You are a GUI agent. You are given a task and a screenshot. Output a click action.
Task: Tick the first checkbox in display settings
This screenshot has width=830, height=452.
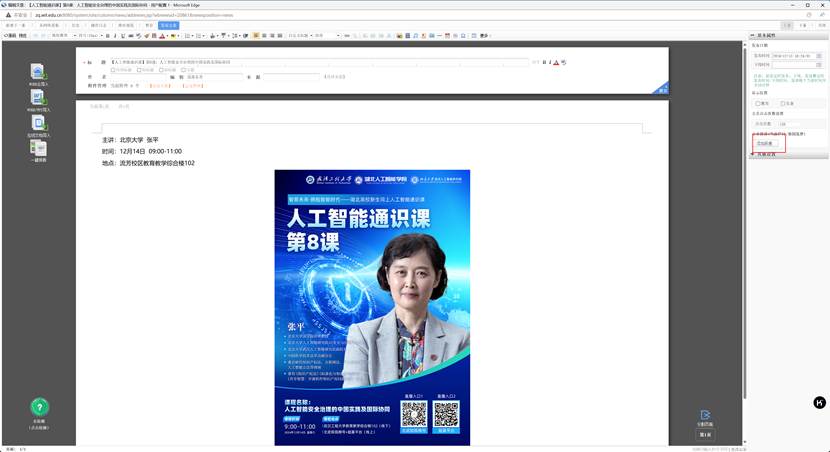click(x=757, y=103)
